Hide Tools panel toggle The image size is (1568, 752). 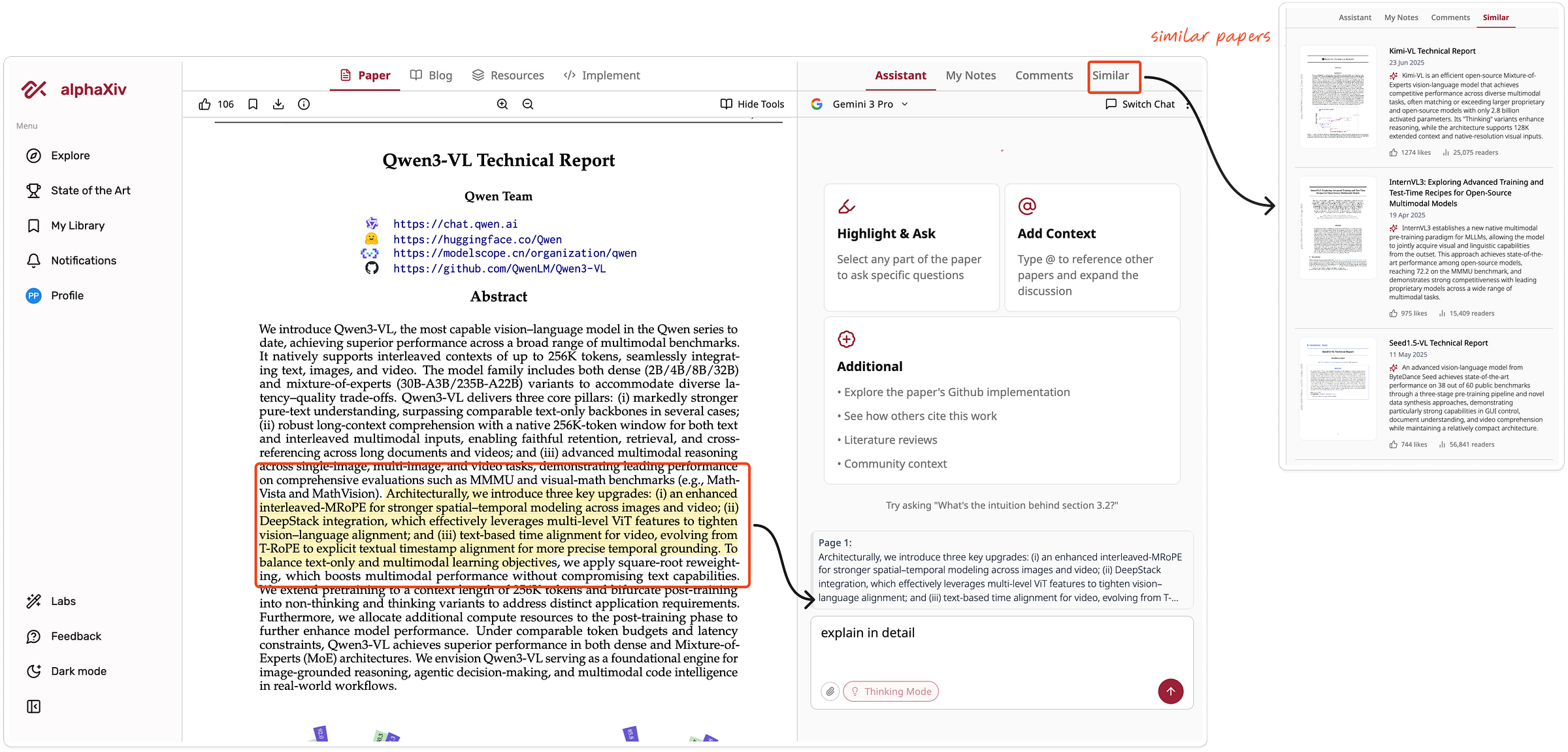(x=752, y=105)
